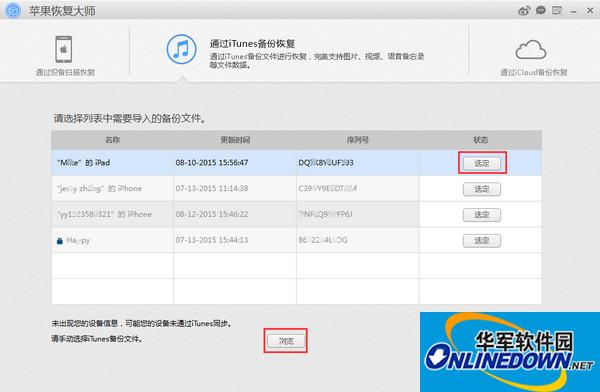Click the serial number starting with 86

tap(323, 240)
